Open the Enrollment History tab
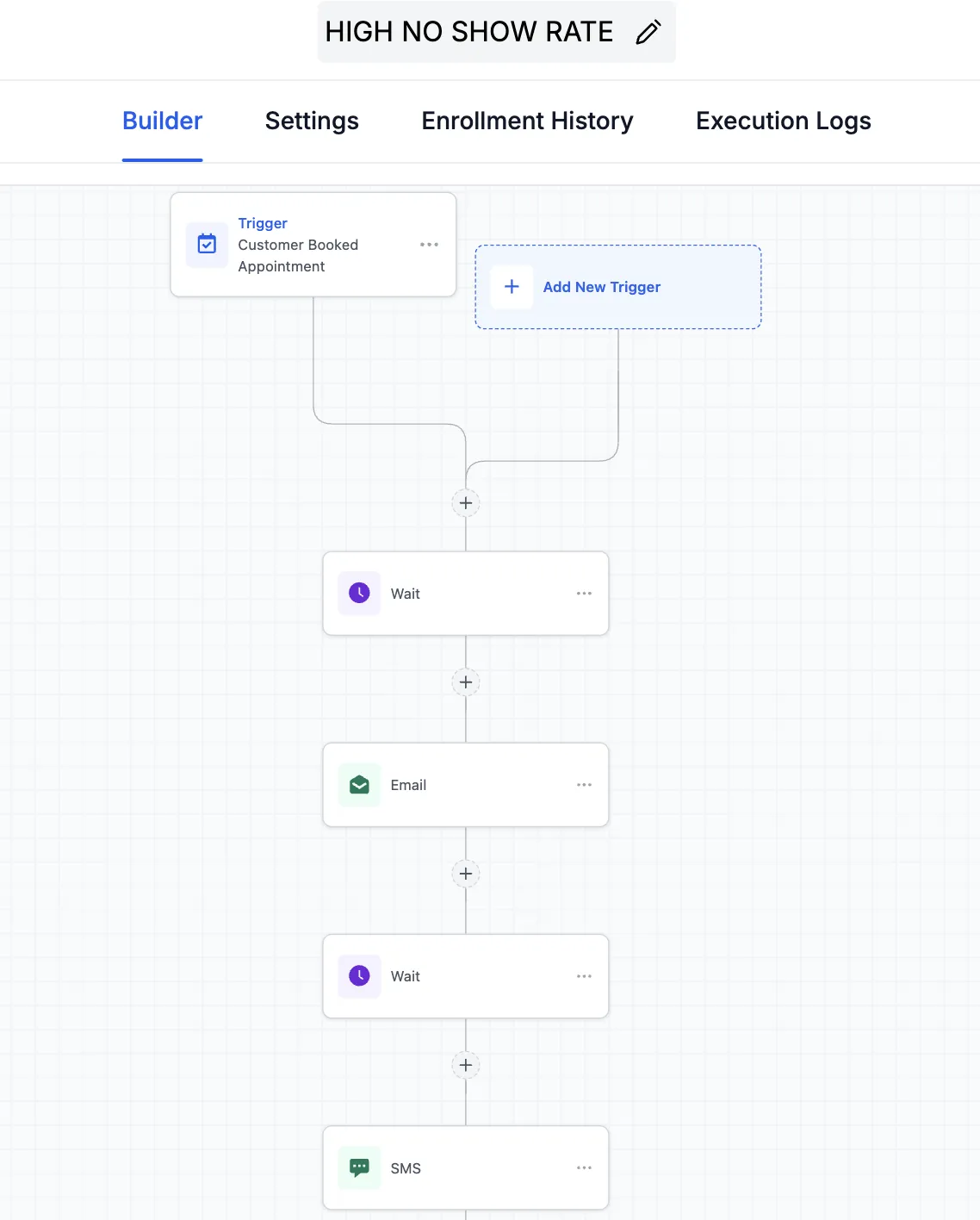The width and height of the screenshot is (980, 1220). [x=527, y=121]
